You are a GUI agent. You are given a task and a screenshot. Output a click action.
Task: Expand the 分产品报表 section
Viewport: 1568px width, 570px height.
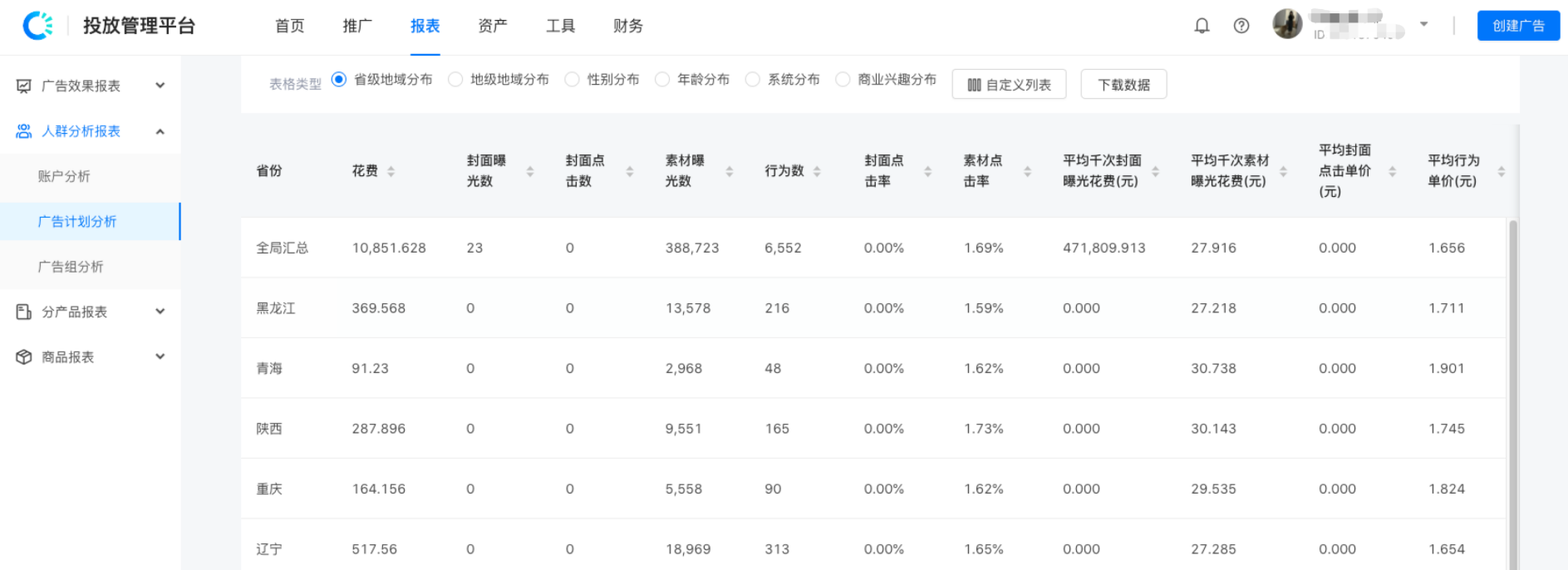(160, 312)
